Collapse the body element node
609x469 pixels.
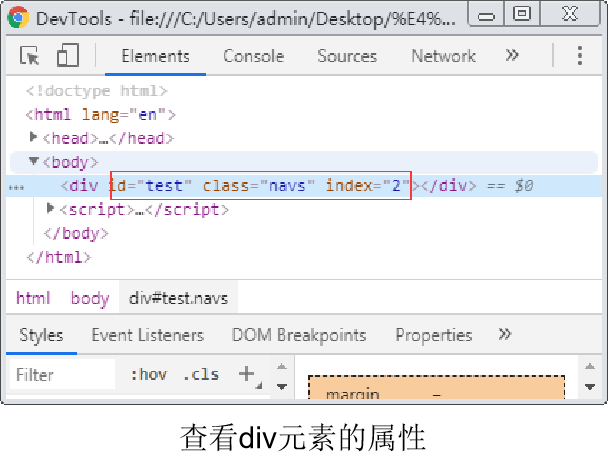(33, 161)
